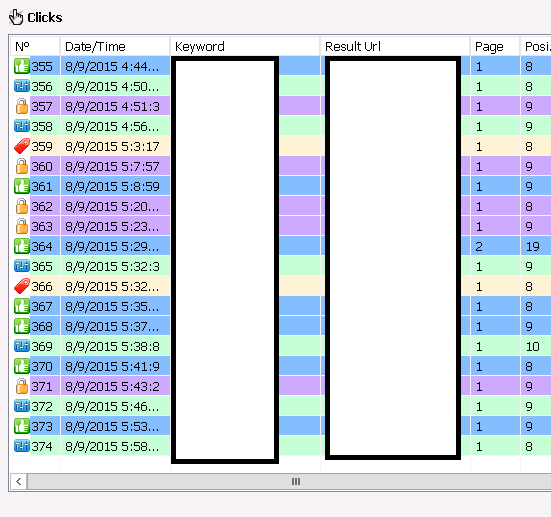Click the padlock icon on row 371

coord(21,386)
